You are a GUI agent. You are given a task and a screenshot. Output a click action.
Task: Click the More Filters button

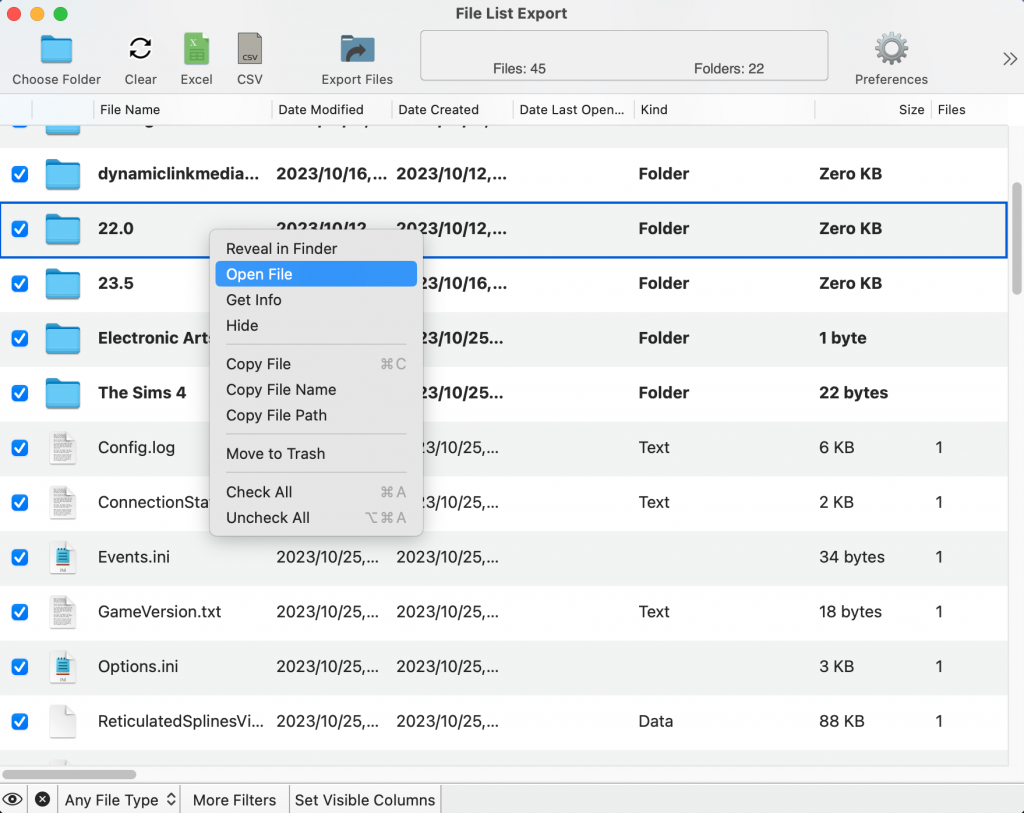(x=234, y=799)
